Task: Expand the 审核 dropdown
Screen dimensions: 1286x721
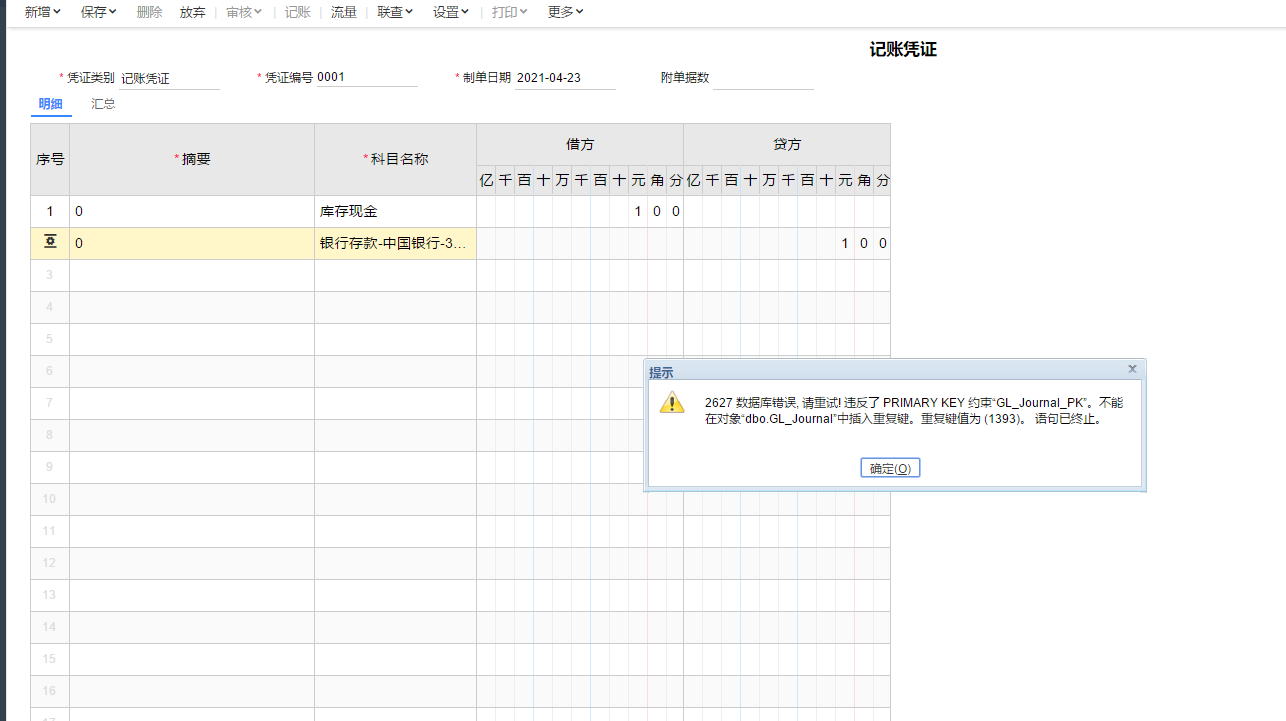Action: tap(244, 12)
